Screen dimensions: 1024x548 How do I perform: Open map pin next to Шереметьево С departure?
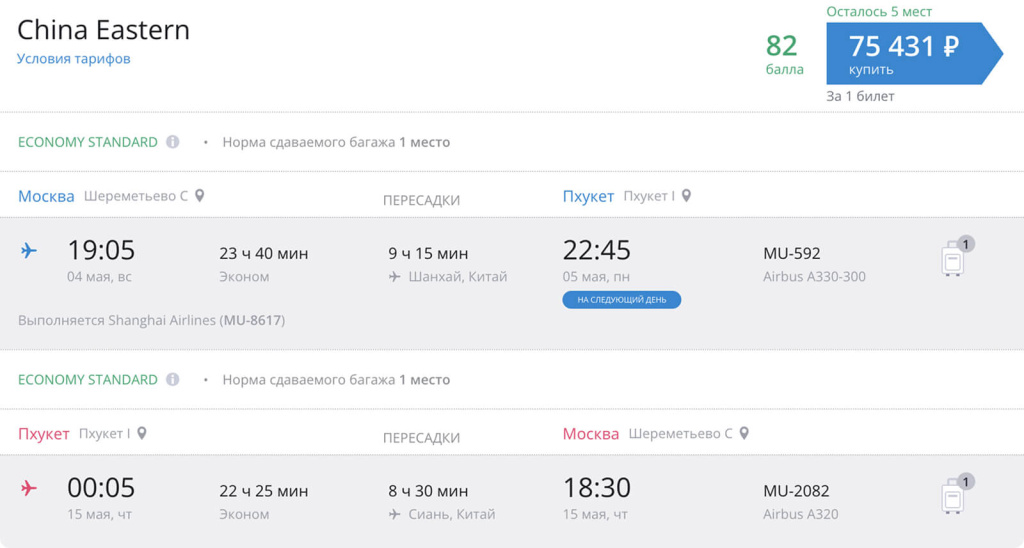click(x=200, y=195)
